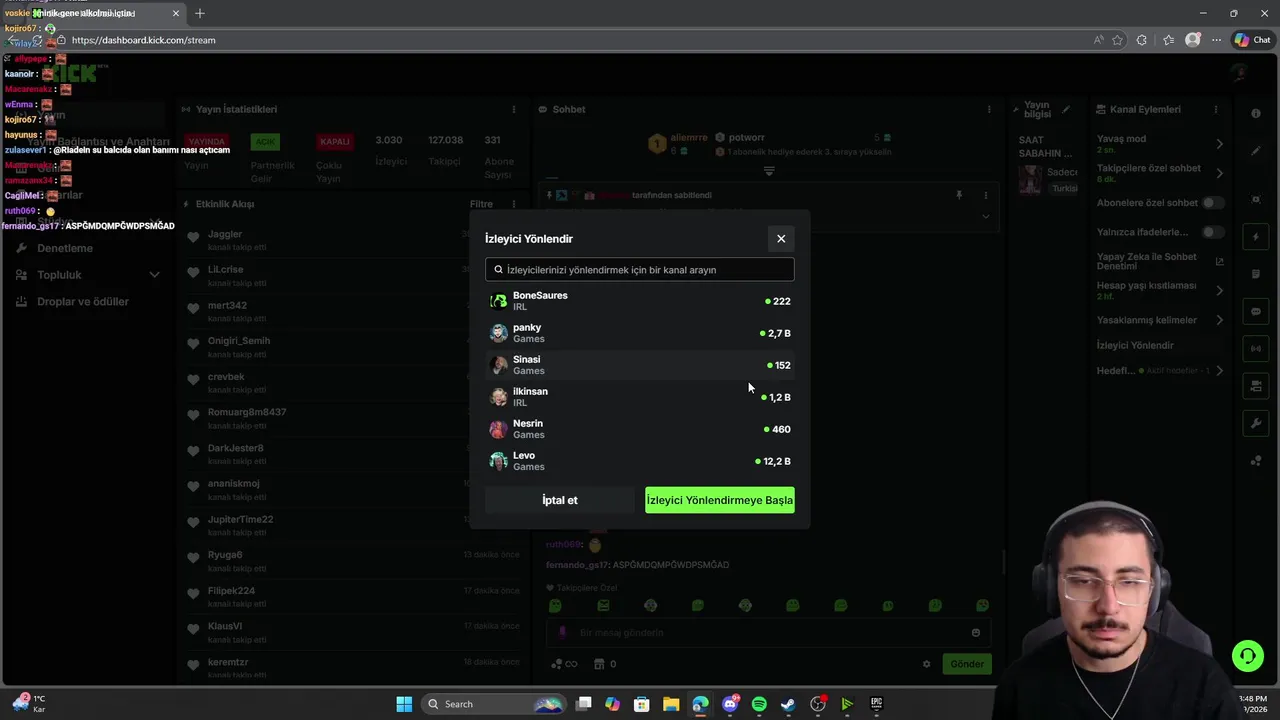Open the notes icon in right sidebar

[1256, 274]
